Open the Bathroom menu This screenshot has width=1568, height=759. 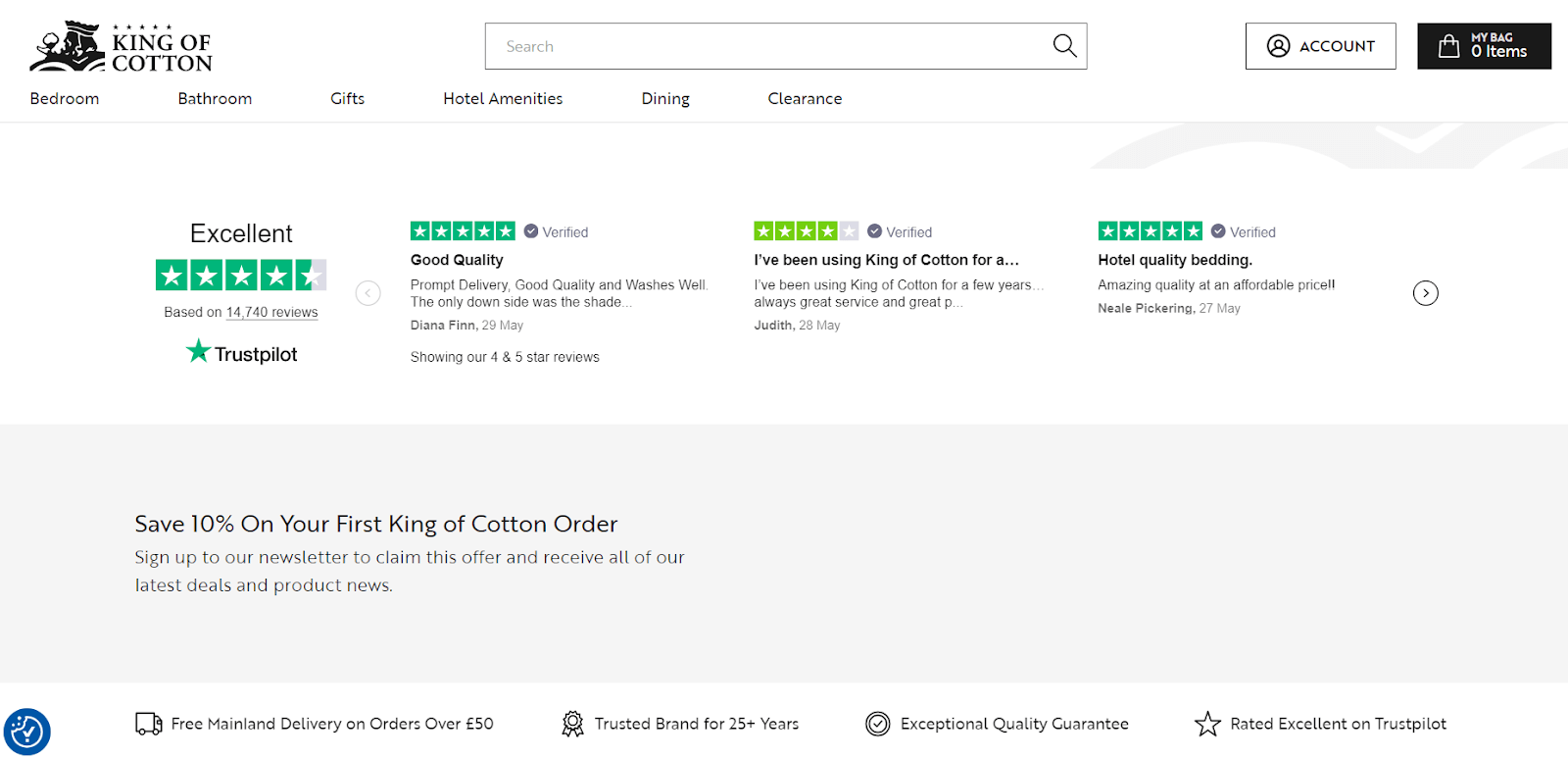pos(215,99)
